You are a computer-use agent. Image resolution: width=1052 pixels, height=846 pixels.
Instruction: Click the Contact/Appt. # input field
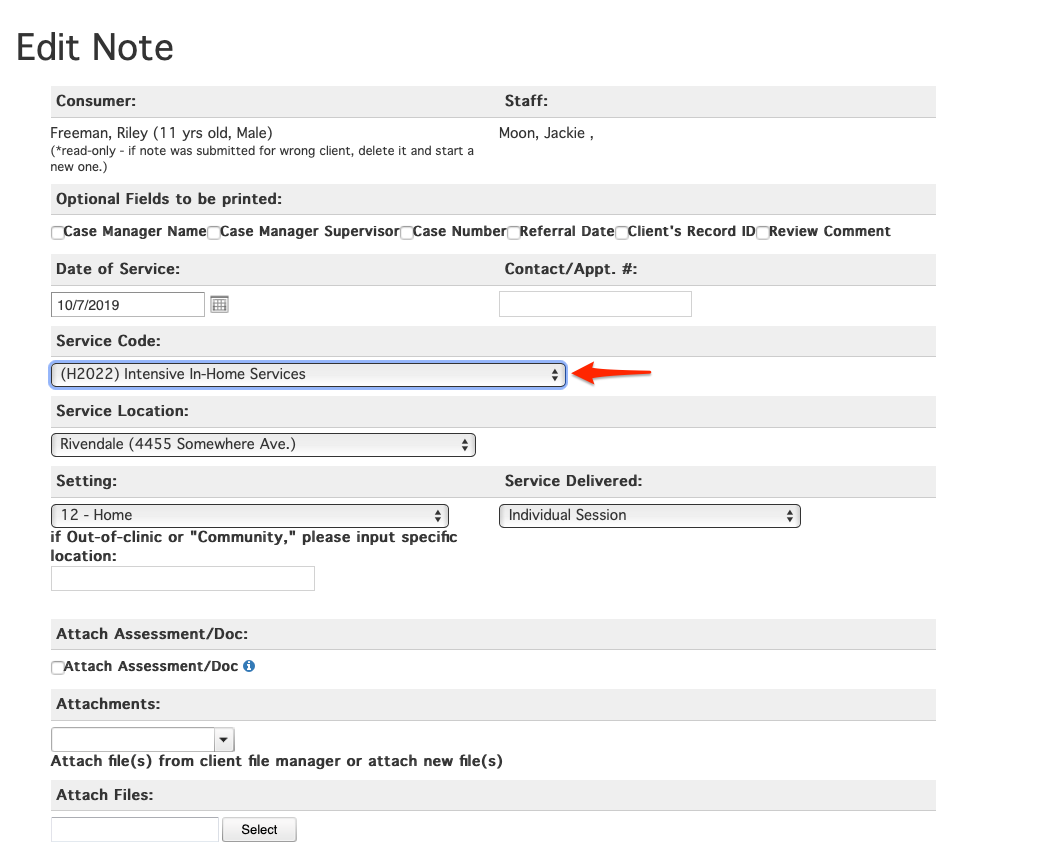pos(595,303)
